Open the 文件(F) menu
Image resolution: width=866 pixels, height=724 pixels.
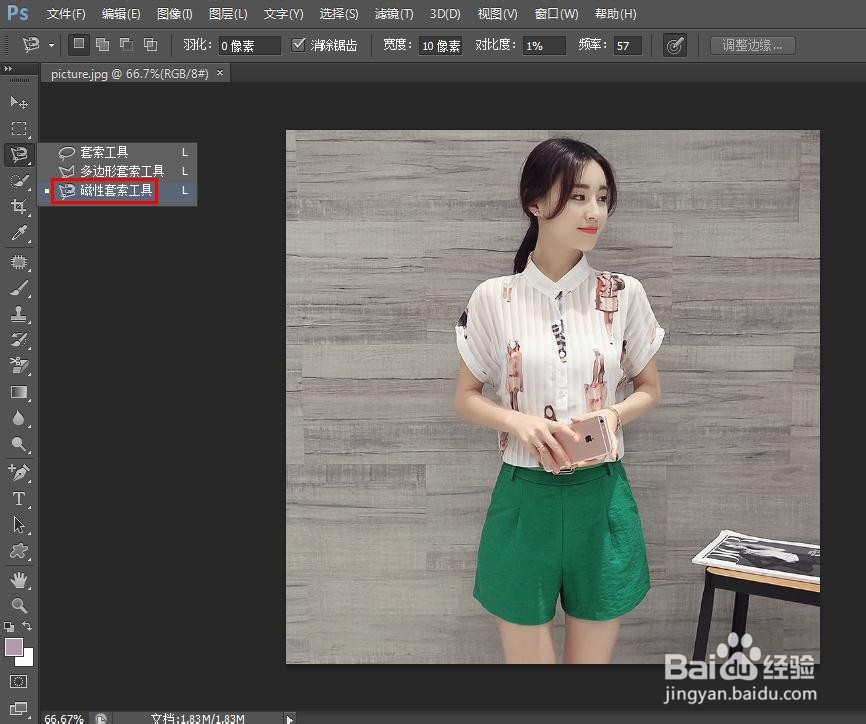point(66,14)
